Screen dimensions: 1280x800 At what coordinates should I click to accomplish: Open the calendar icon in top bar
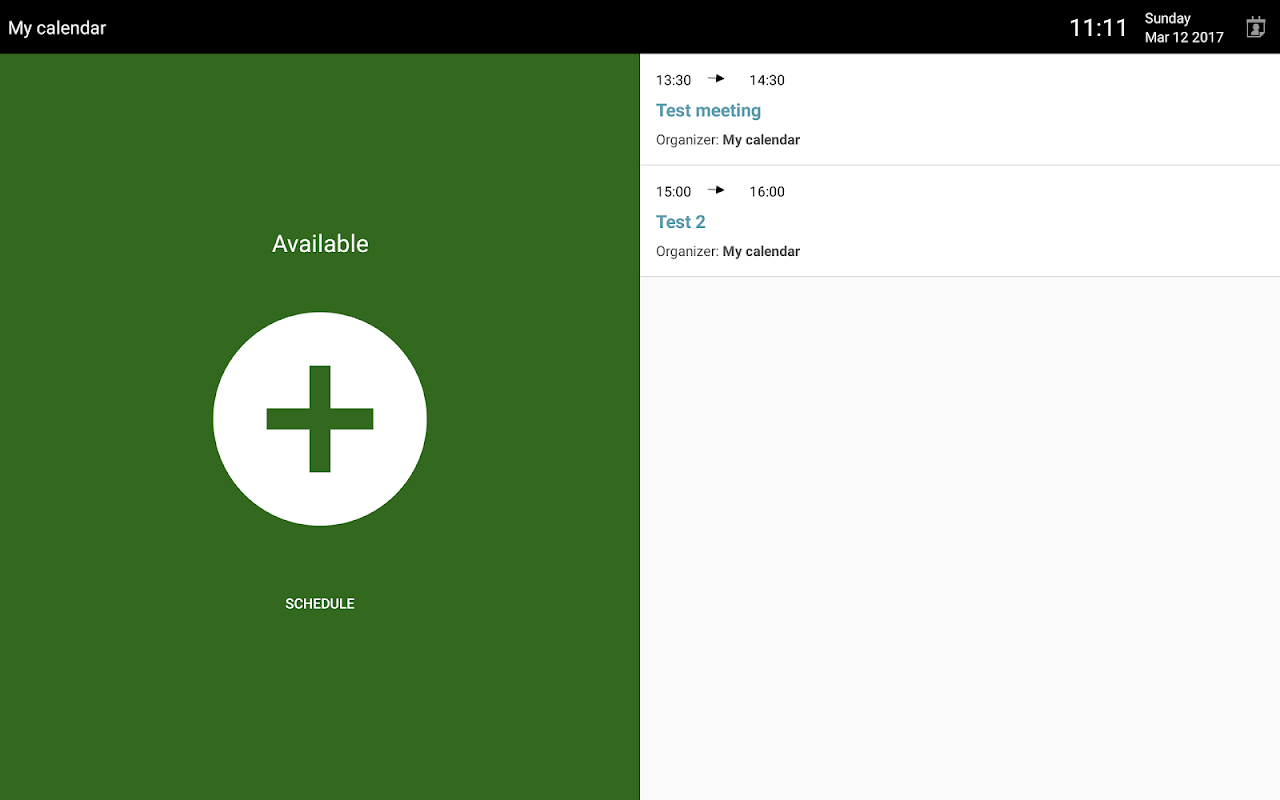pos(1256,27)
